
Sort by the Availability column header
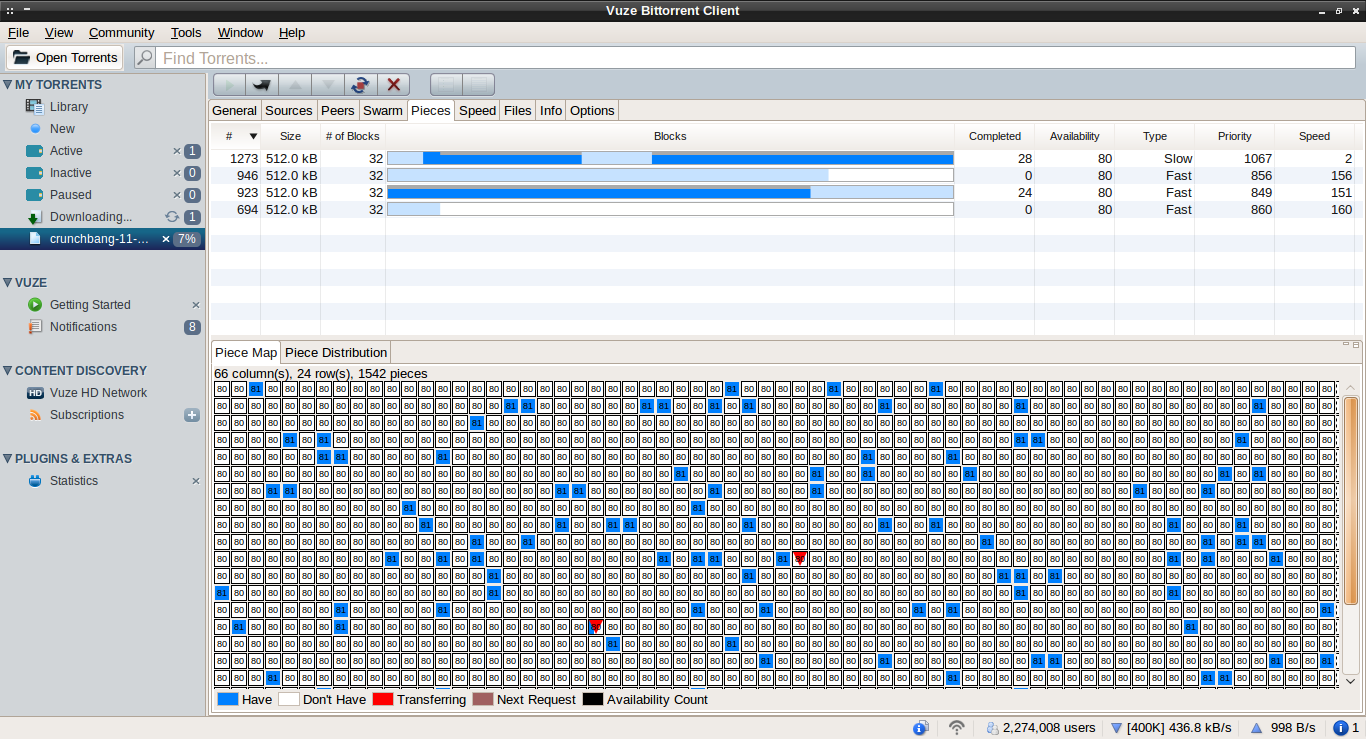(1074, 136)
